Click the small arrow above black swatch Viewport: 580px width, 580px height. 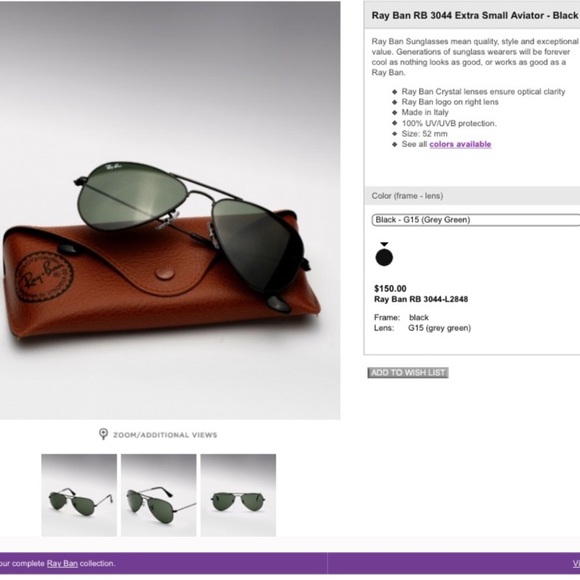click(x=384, y=244)
